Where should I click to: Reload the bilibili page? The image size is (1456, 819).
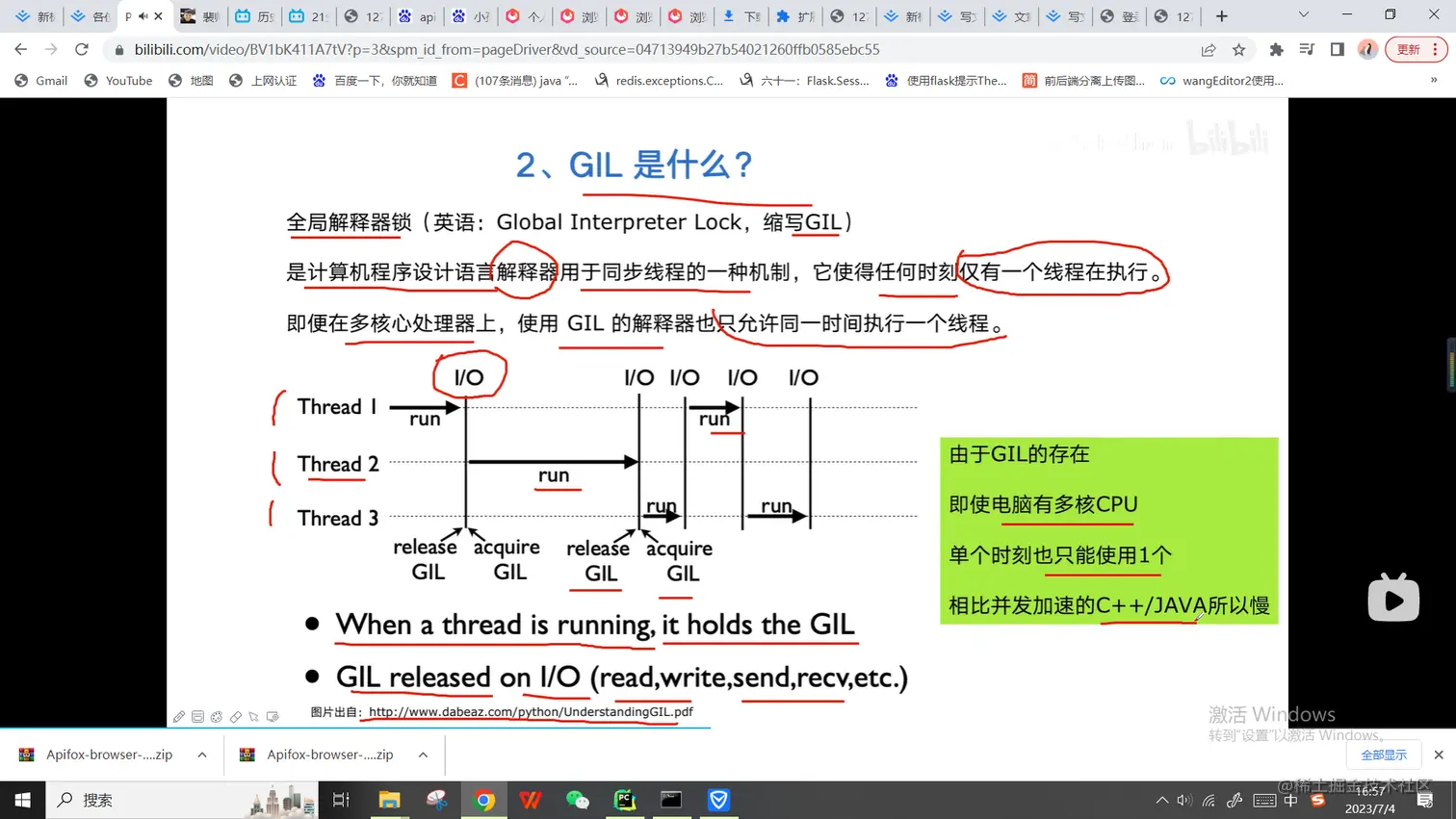82,49
